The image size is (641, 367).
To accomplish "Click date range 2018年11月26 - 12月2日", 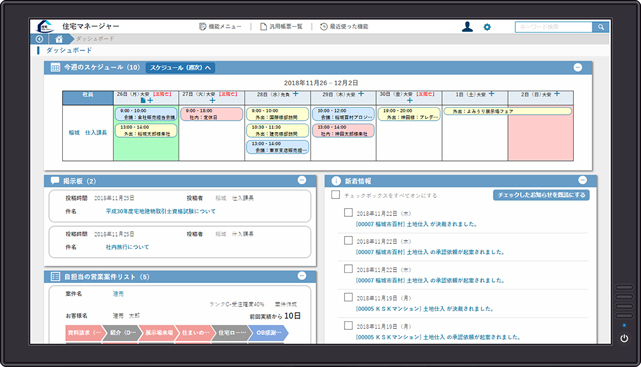I will coord(321,83).
